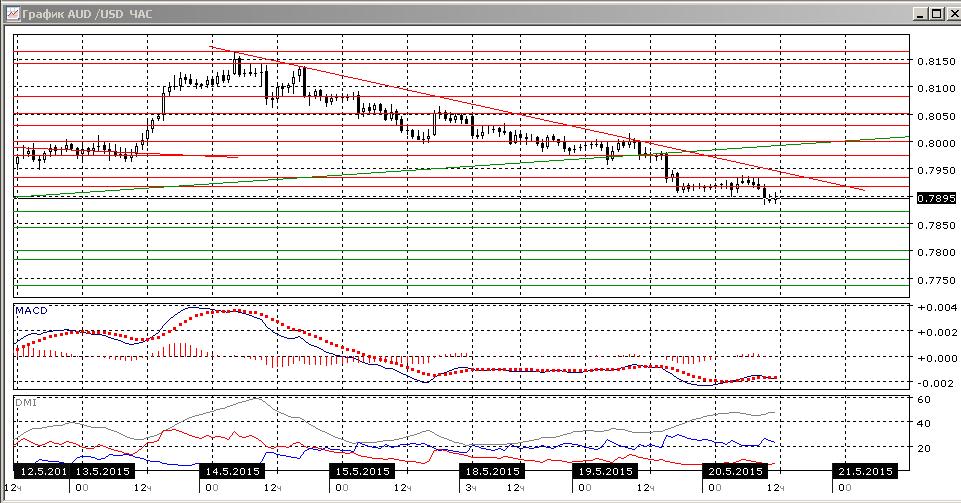Screen dimensions: 961x503
Task: Click the title 'График AUD /USD ЧАС'
Action: (x=88, y=13)
